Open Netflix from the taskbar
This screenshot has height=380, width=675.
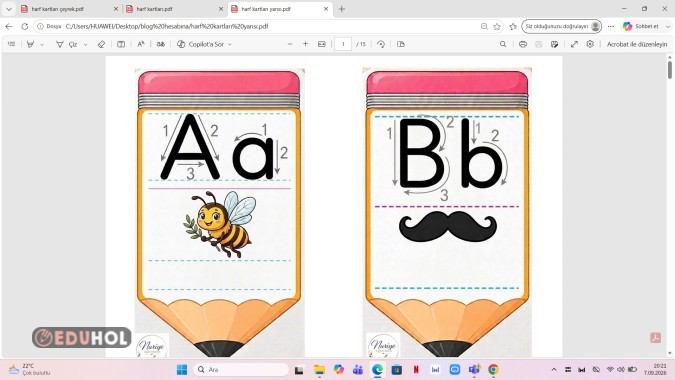point(416,370)
